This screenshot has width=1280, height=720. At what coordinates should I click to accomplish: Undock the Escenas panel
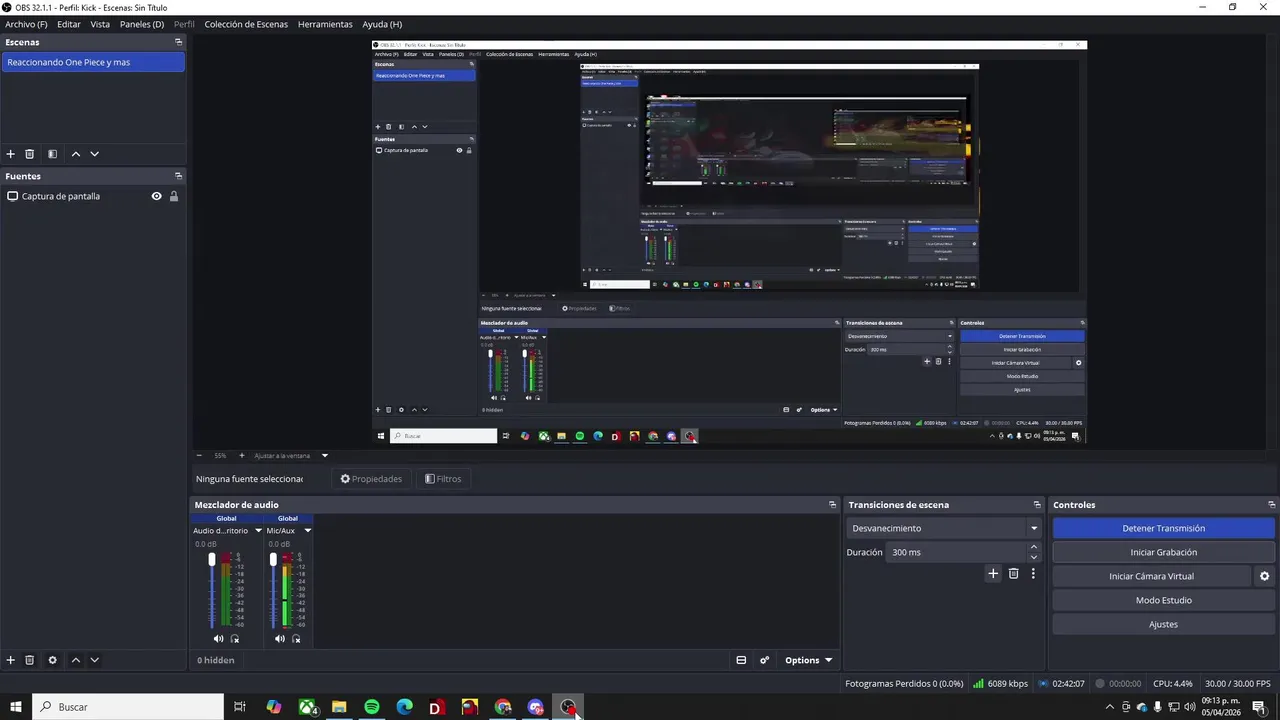tap(178, 42)
